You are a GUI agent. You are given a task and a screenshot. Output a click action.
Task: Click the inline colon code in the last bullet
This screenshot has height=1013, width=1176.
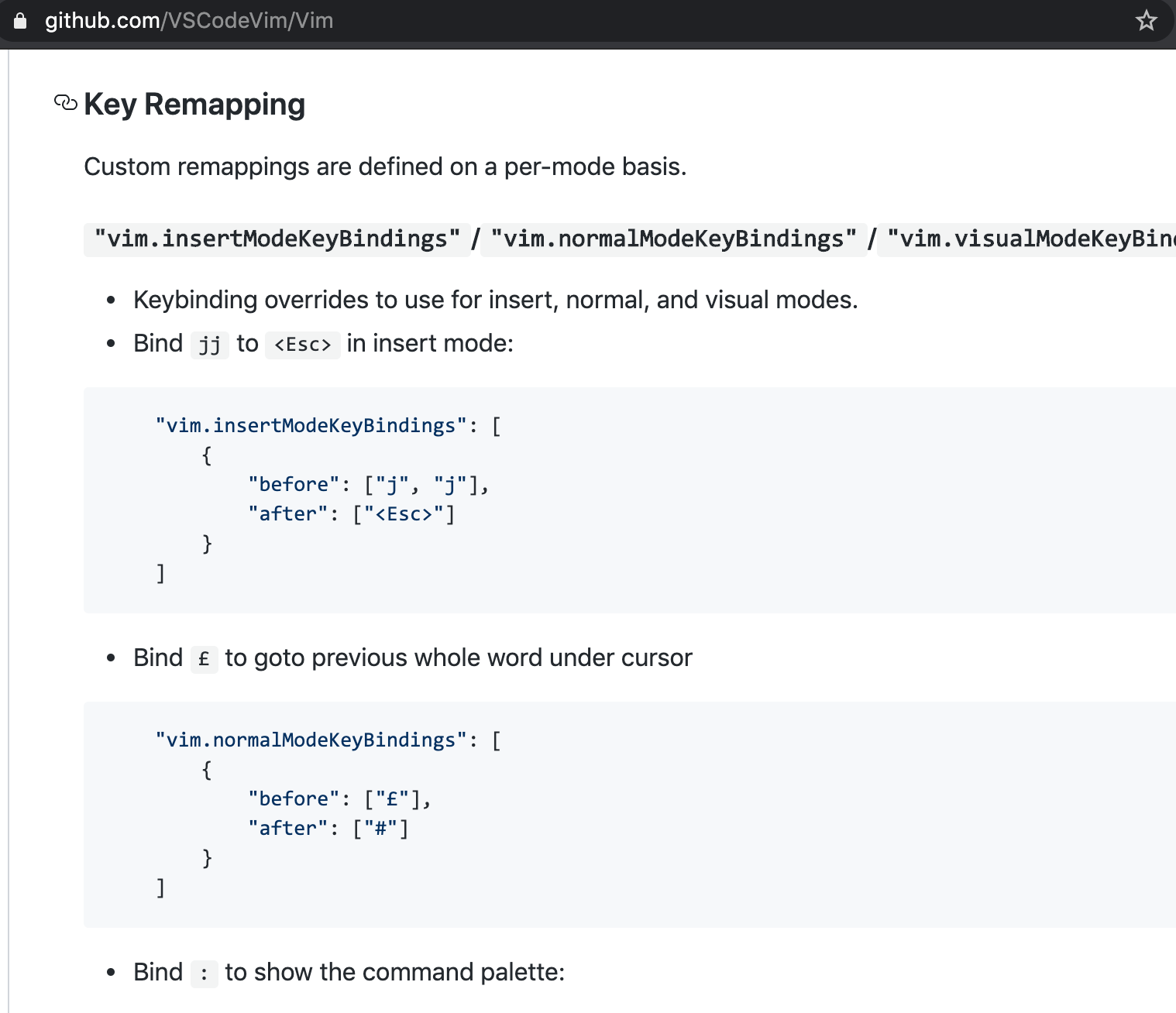coord(205,973)
